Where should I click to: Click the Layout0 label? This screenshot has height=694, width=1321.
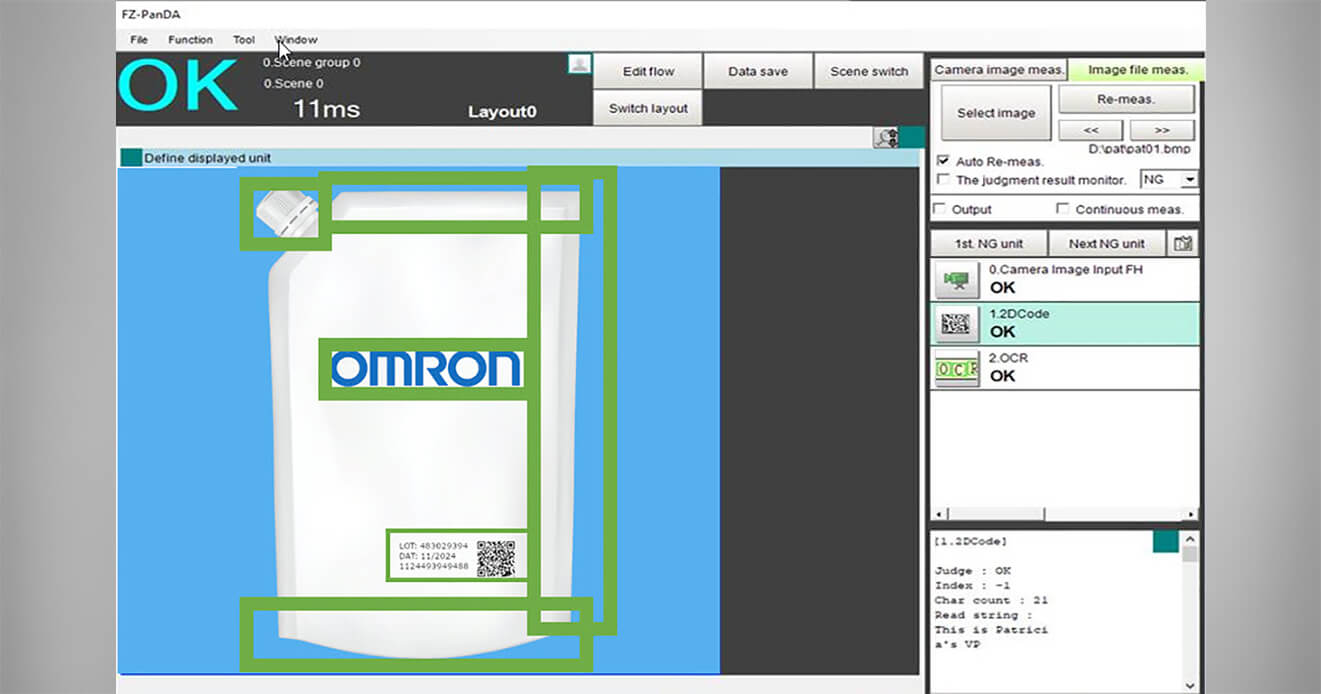tap(502, 112)
